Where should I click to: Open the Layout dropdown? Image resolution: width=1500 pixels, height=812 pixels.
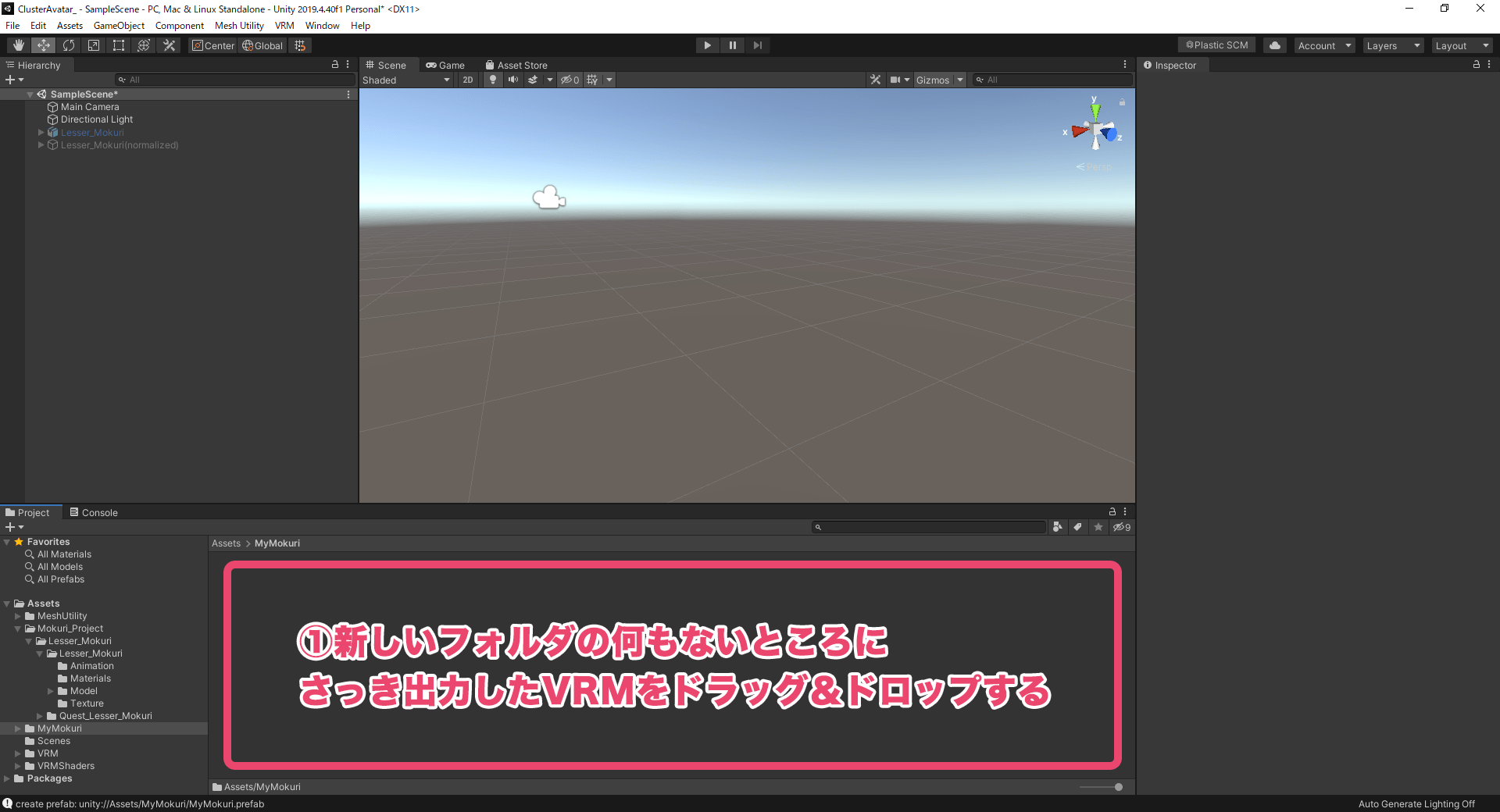pos(1461,45)
